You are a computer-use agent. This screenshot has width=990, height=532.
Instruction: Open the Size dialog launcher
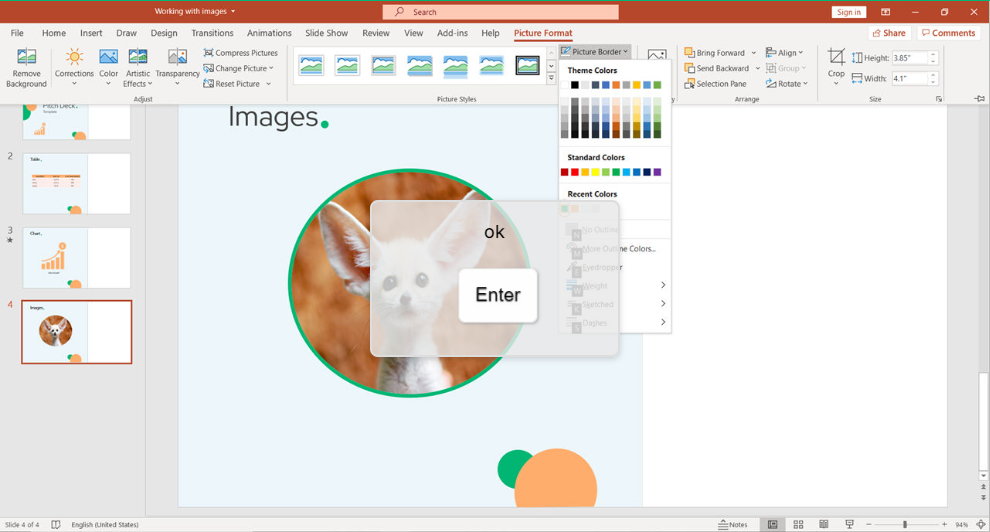[939, 99]
